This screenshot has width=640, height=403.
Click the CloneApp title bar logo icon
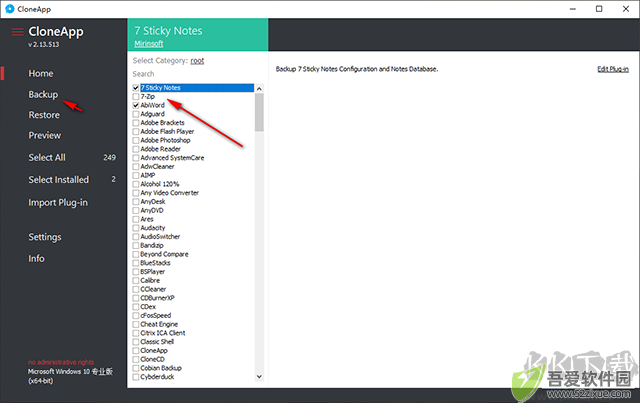(10, 9)
